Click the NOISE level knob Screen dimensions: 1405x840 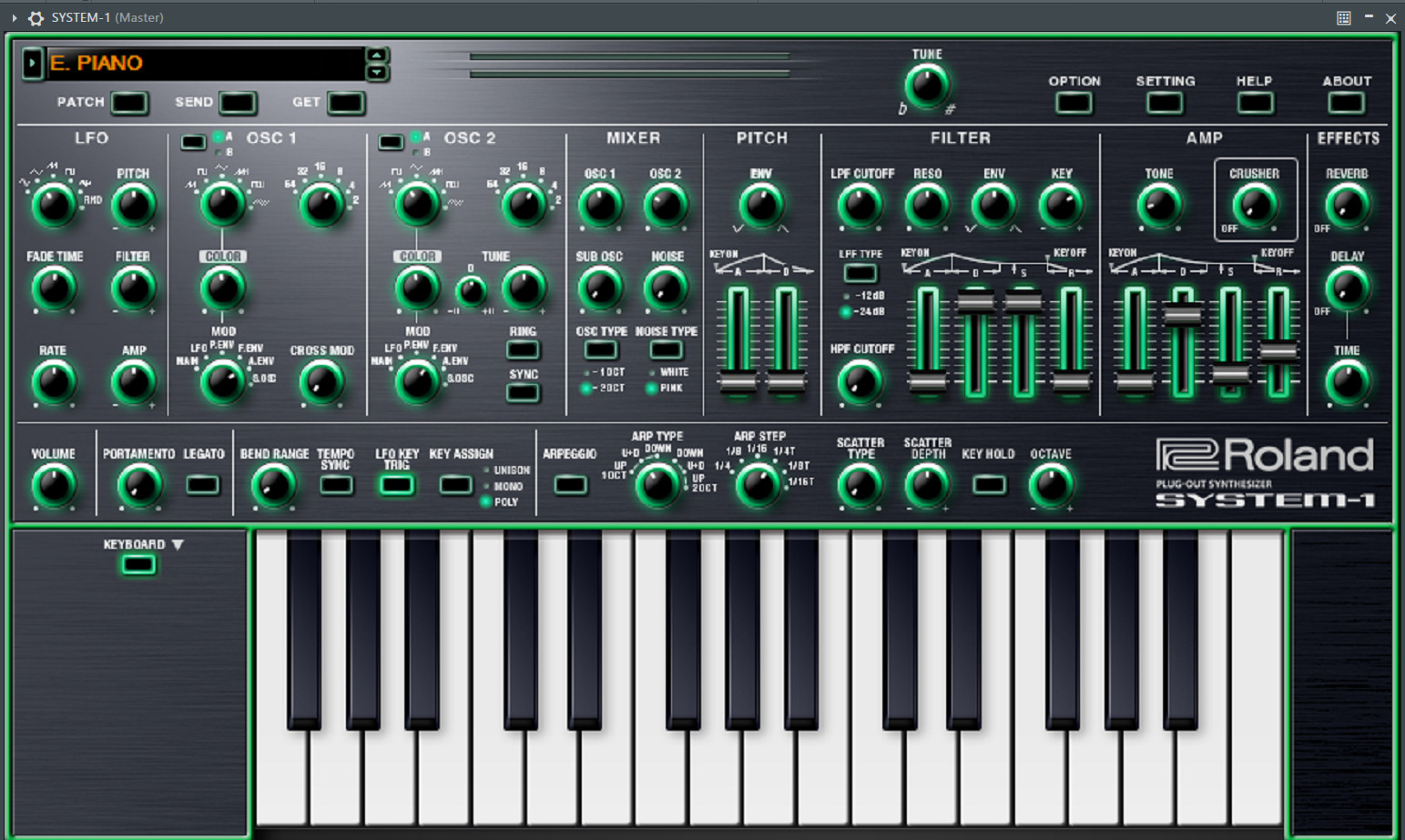coord(666,289)
